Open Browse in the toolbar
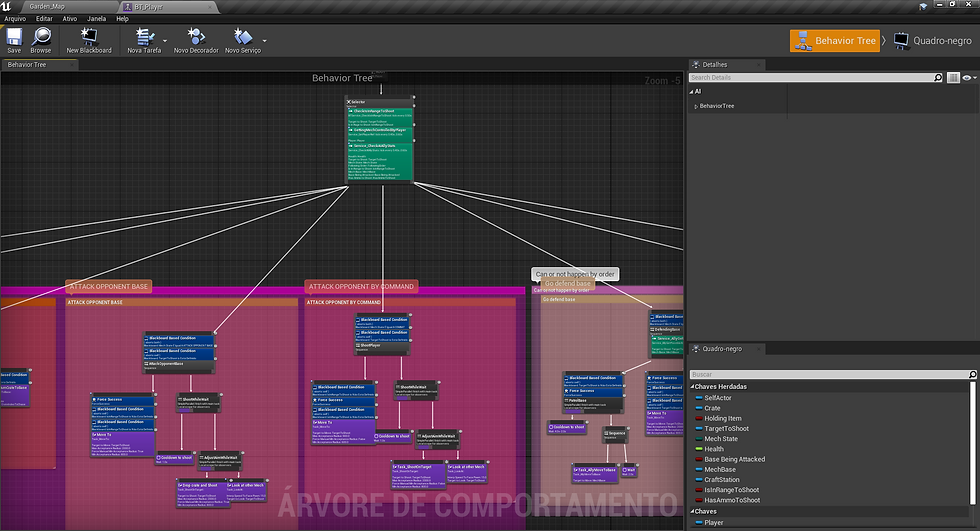This screenshot has width=980, height=531. click(41, 36)
